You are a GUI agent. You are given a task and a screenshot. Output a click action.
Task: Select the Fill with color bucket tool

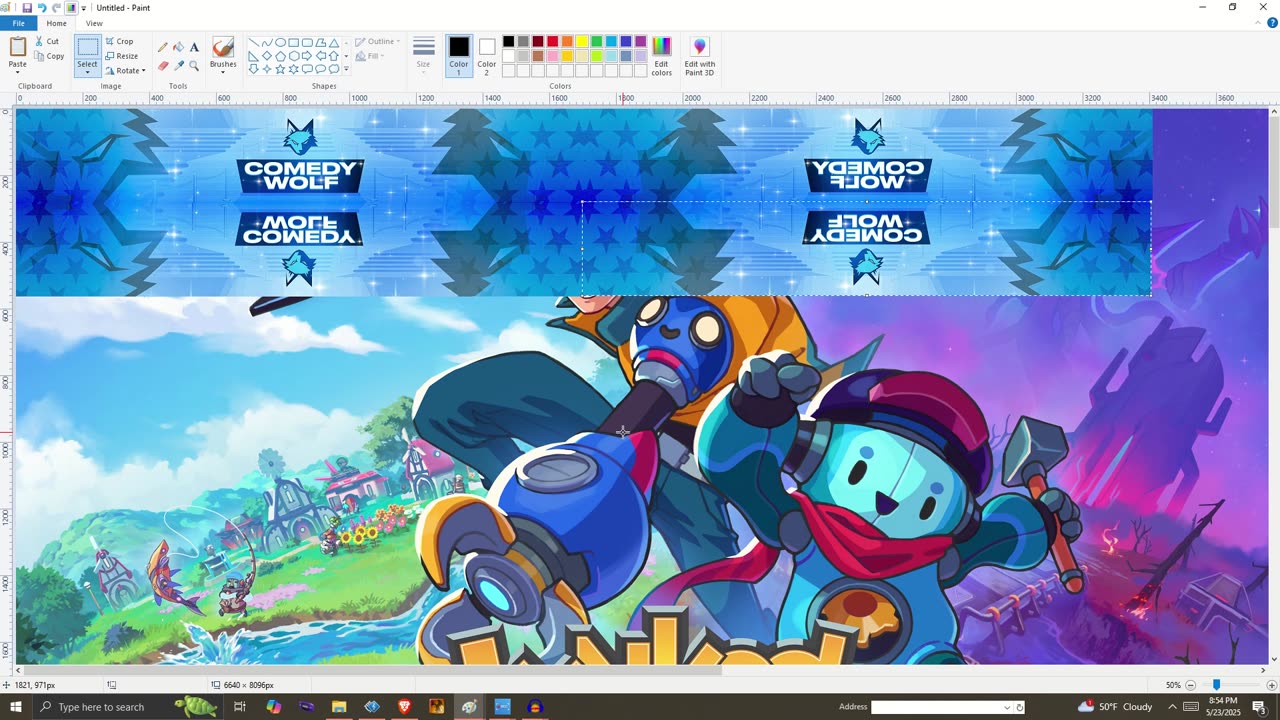pos(178,47)
